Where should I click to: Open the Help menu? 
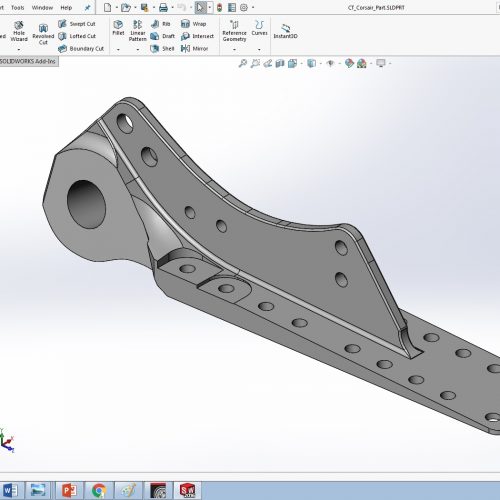point(66,8)
